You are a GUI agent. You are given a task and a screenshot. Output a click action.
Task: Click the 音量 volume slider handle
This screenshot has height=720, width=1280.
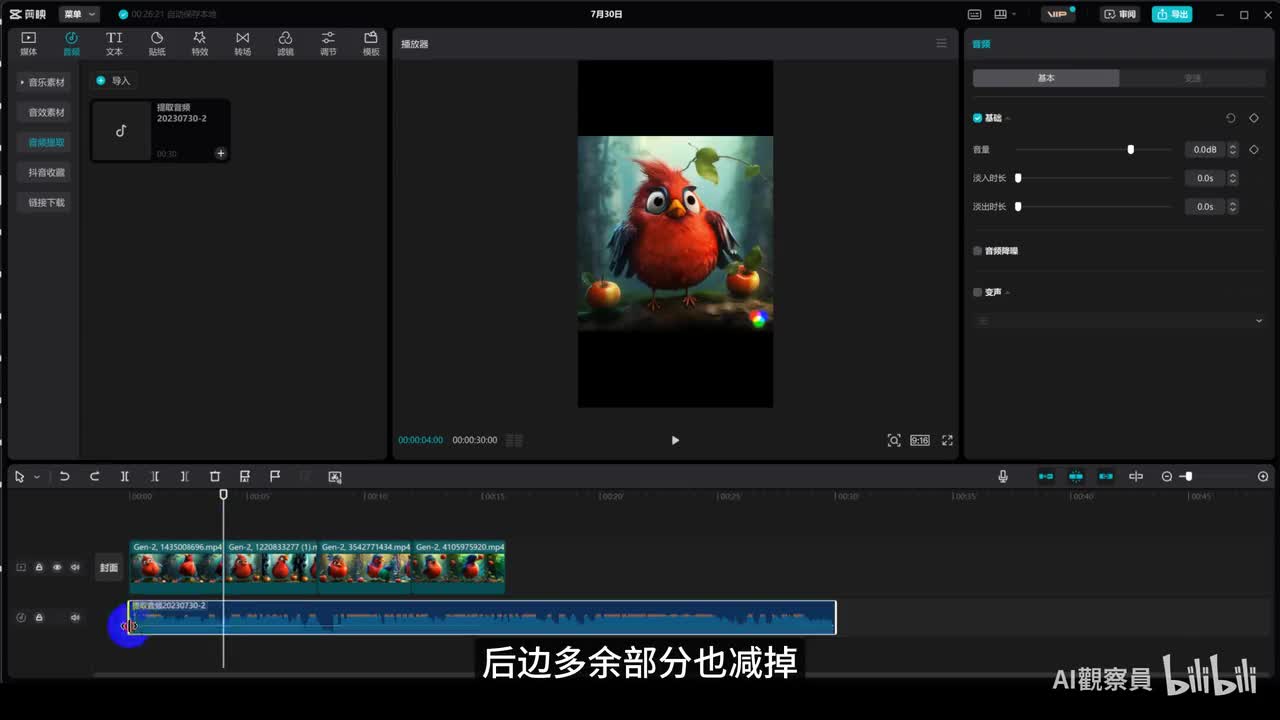[x=1131, y=149]
